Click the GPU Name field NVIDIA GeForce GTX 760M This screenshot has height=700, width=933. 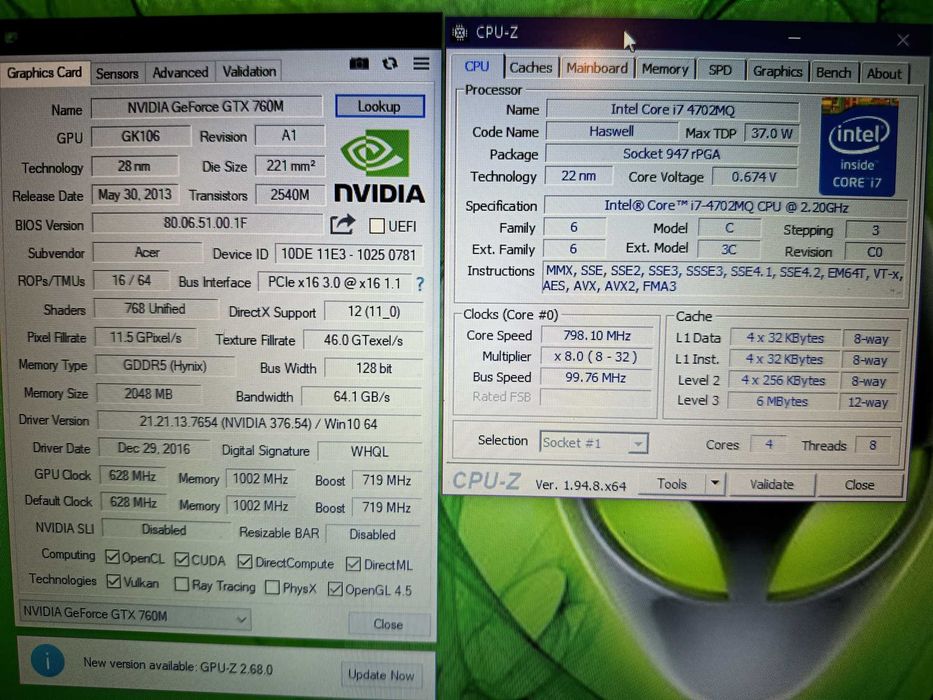[x=206, y=107]
